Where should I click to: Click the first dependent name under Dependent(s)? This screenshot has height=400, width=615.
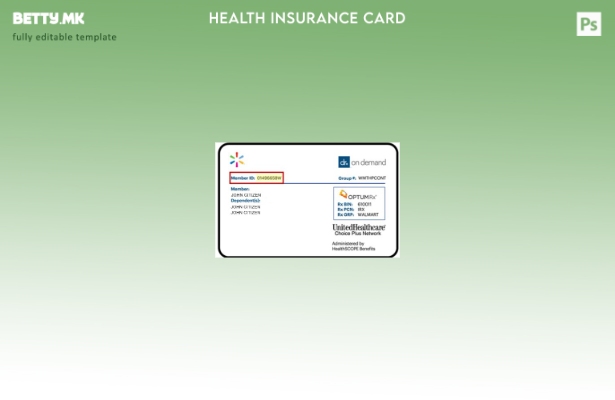tap(246, 206)
